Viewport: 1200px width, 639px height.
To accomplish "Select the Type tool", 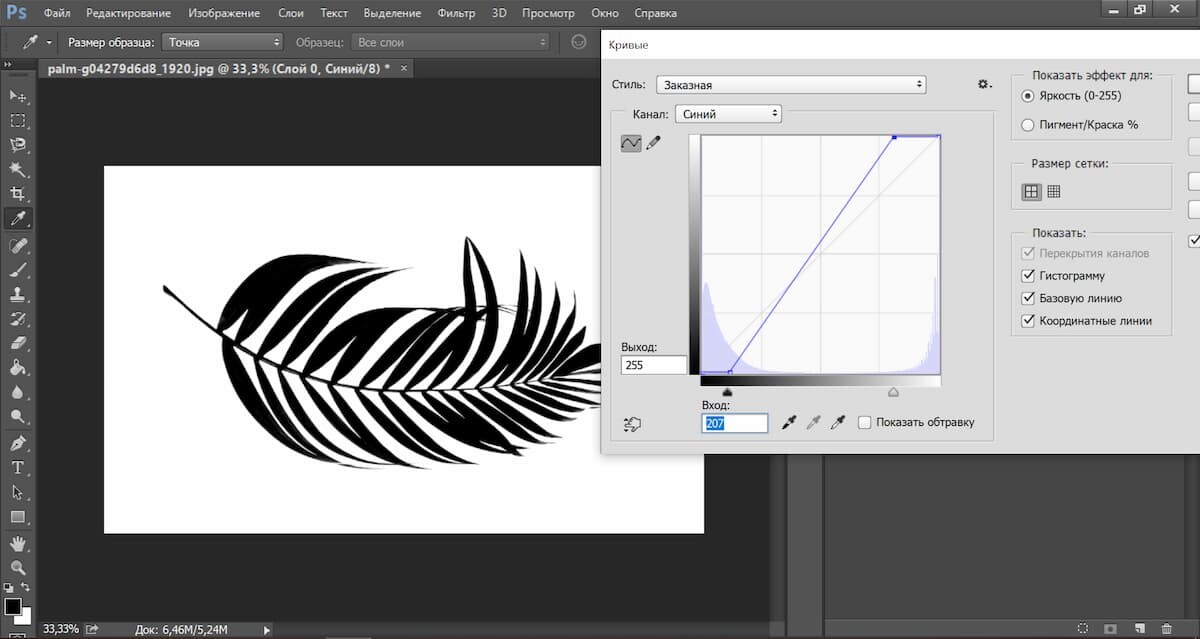I will click(x=17, y=468).
